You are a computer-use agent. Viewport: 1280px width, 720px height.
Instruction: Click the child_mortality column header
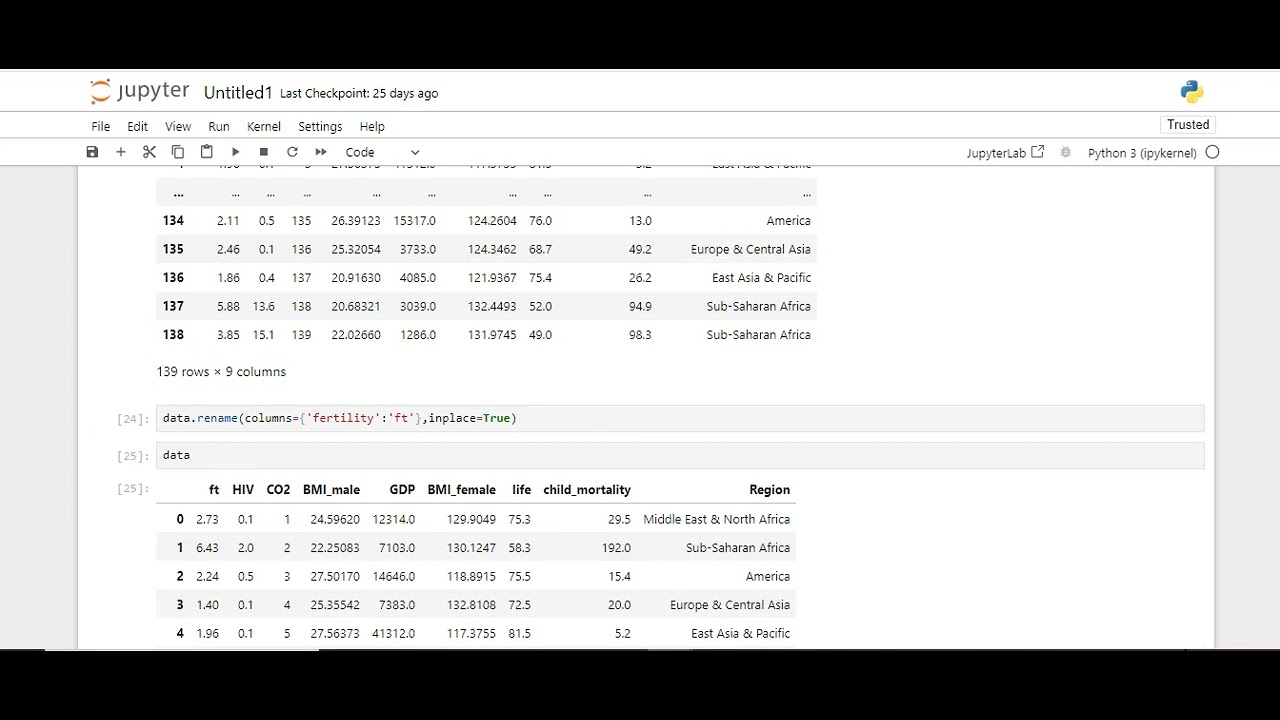(x=587, y=490)
